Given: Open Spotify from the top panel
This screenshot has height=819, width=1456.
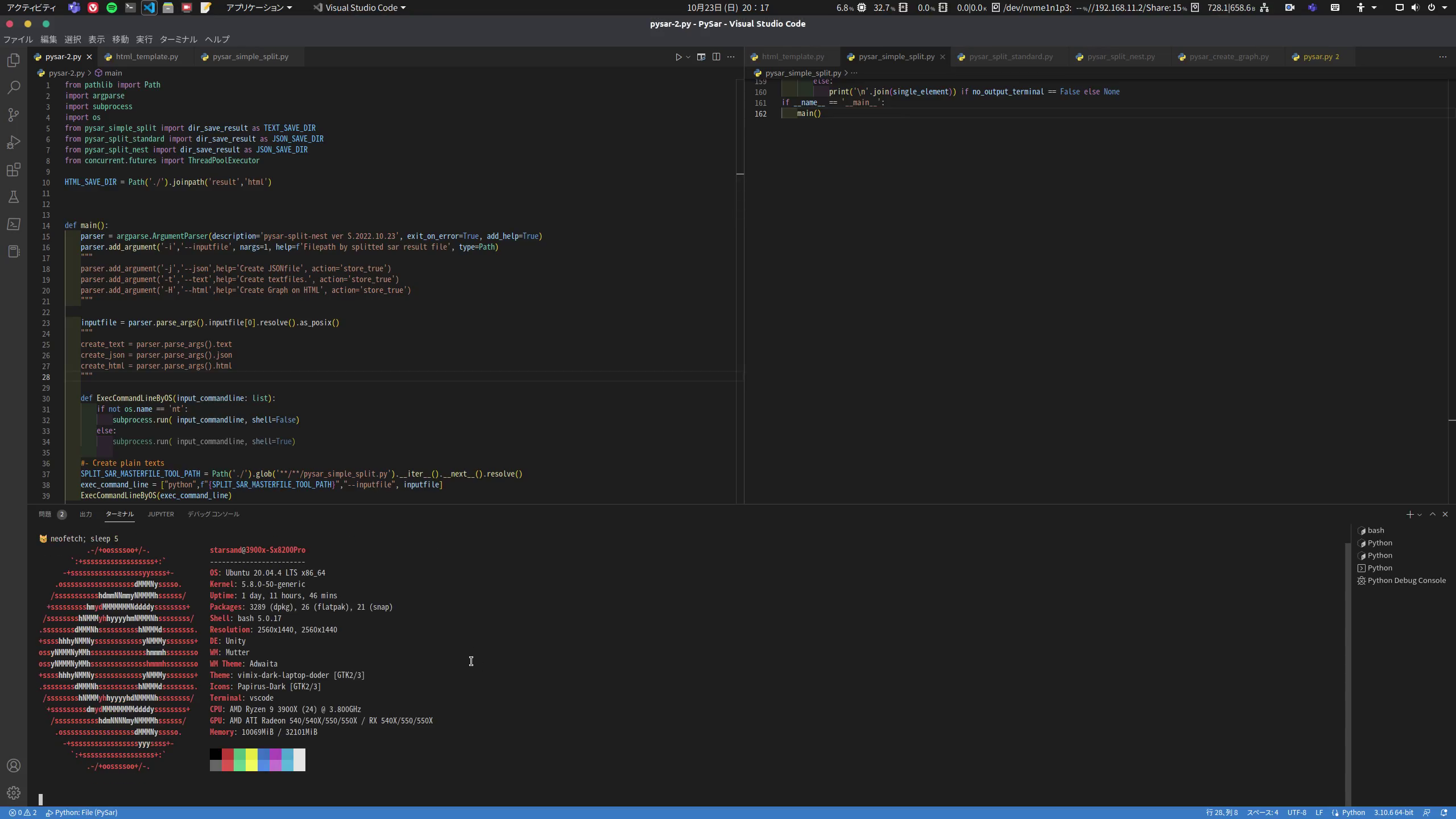Looking at the screenshot, I should [x=111, y=7].
